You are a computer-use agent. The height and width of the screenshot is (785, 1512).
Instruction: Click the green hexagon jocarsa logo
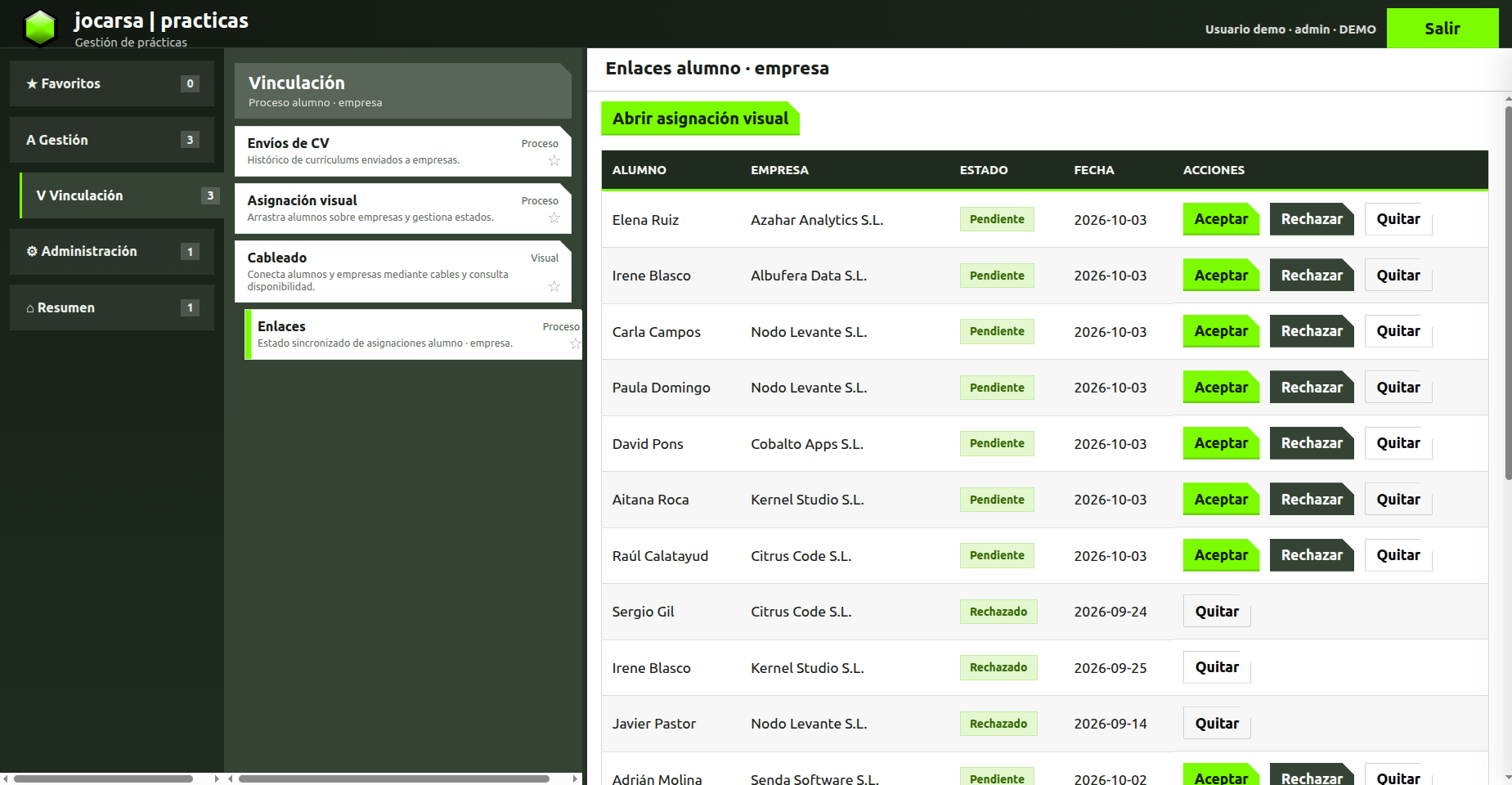pos(40,28)
